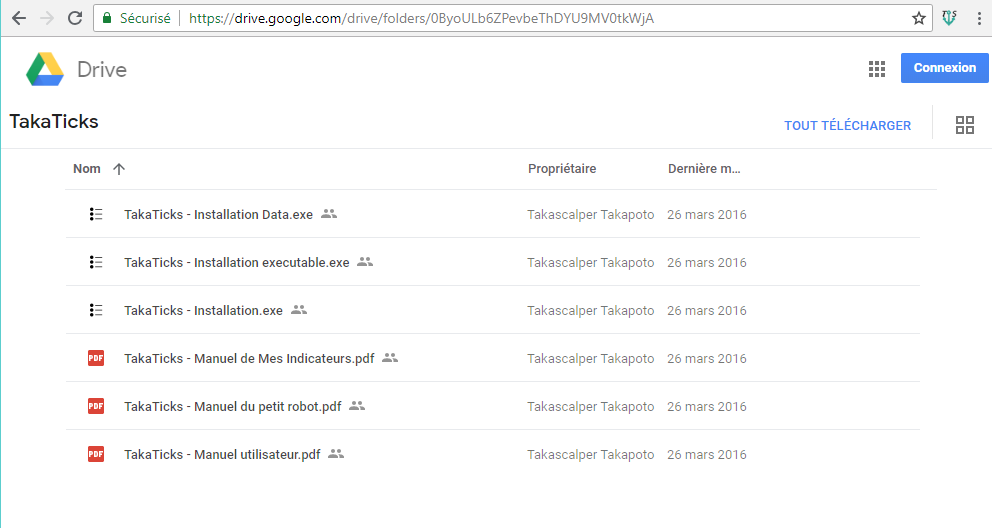Reload the page with the refresh icon
Image resolution: width=992 pixels, height=528 pixels.
tap(75, 18)
